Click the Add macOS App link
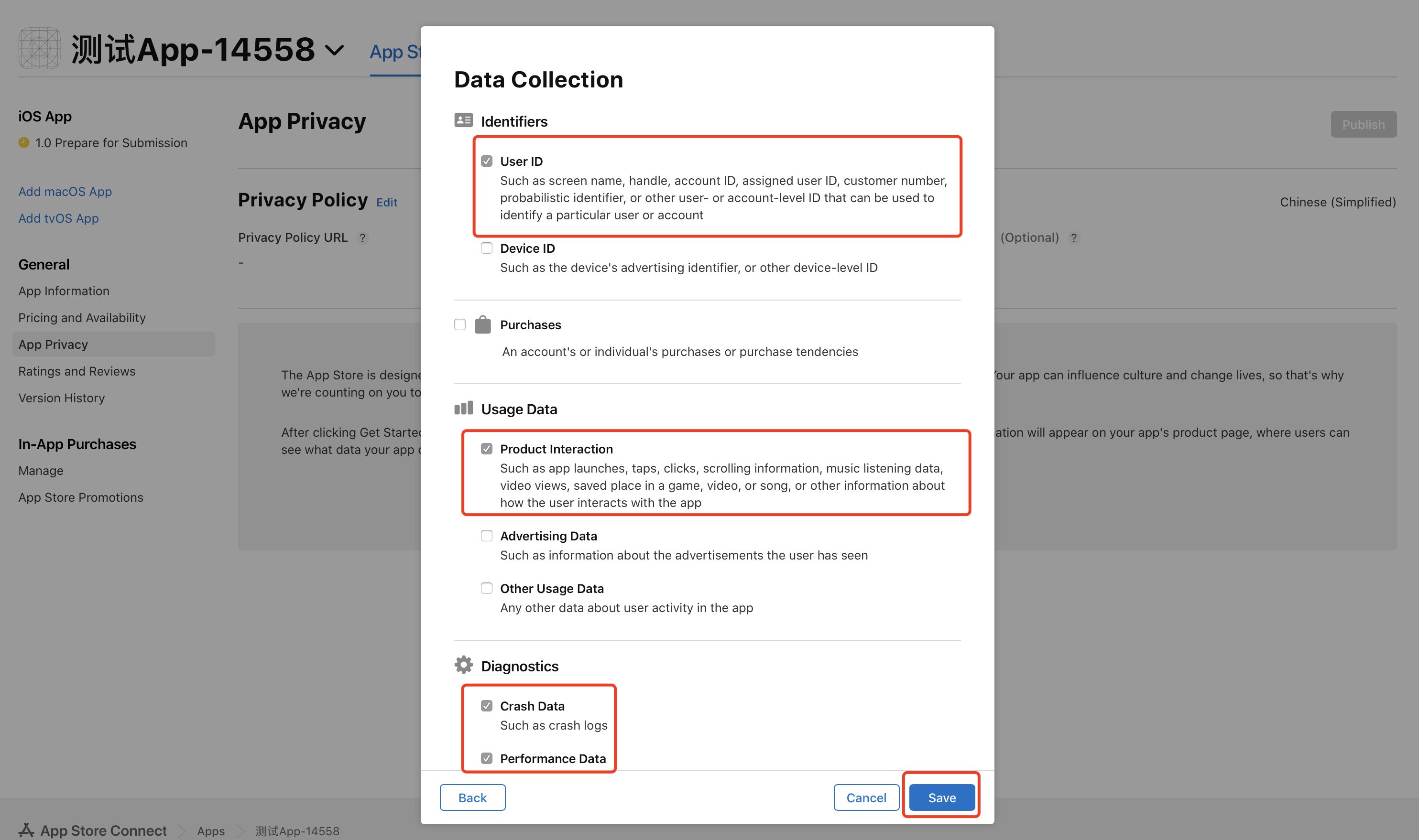The width and height of the screenshot is (1419, 840). click(65, 191)
